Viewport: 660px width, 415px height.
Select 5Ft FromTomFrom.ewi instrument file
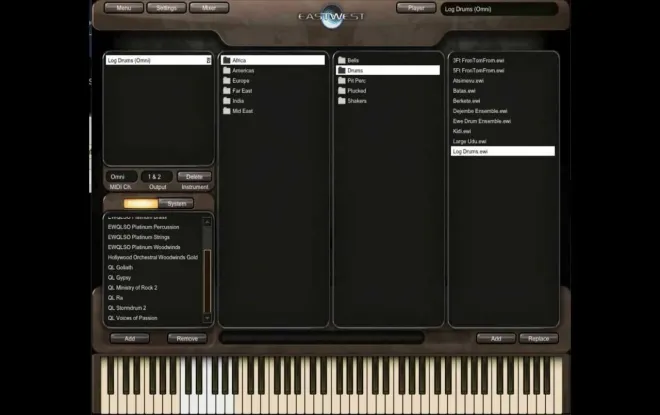tap(479, 70)
